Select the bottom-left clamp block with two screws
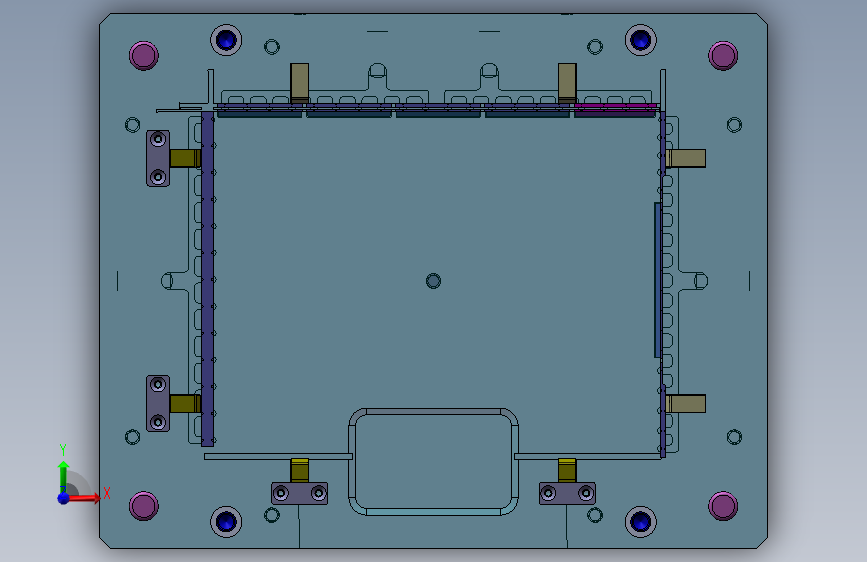 pyautogui.click(x=300, y=493)
